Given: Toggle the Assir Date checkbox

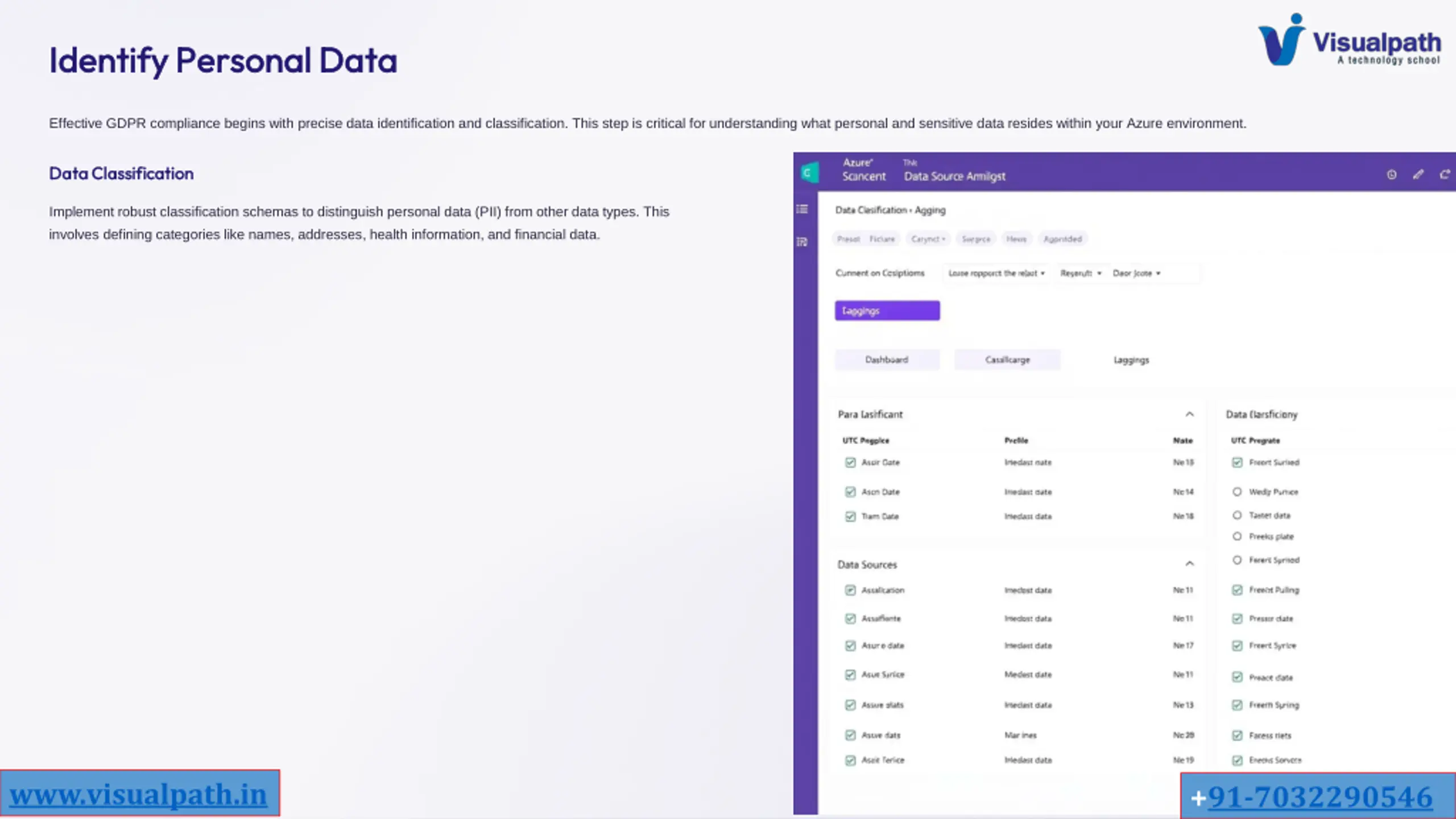Looking at the screenshot, I should click(850, 462).
